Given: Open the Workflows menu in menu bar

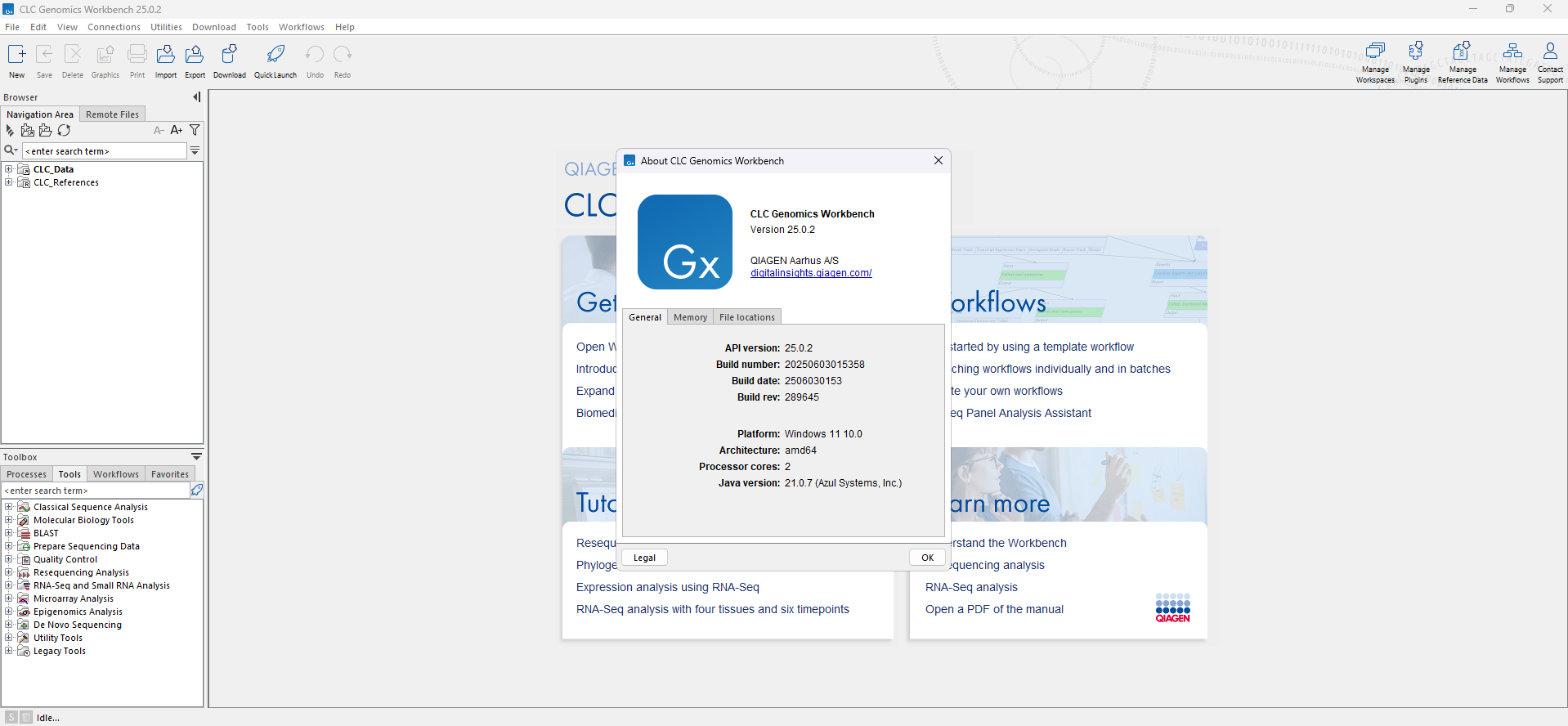Looking at the screenshot, I should (301, 27).
